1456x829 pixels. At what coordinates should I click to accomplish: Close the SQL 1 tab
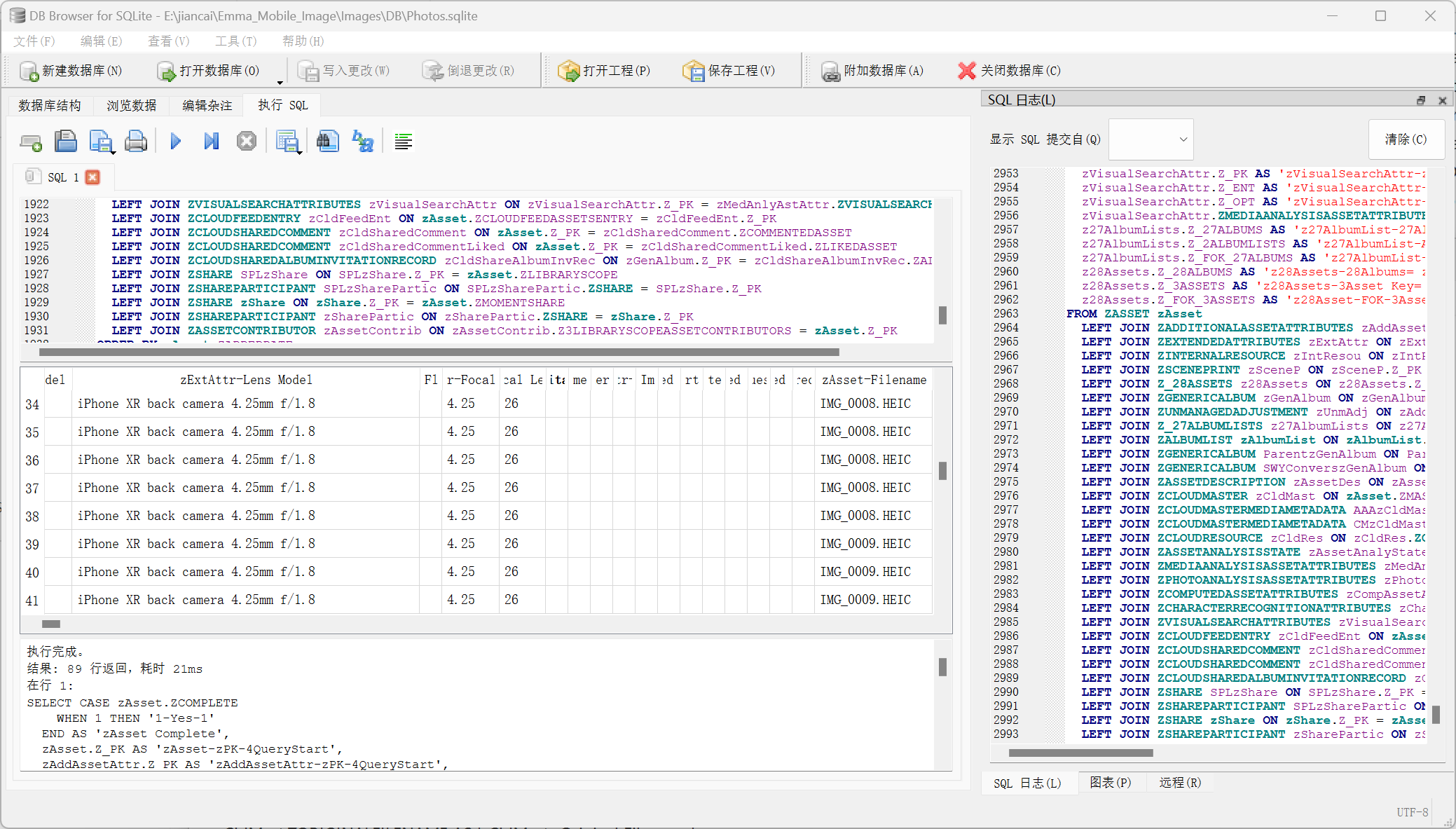[x=92, y=177]
